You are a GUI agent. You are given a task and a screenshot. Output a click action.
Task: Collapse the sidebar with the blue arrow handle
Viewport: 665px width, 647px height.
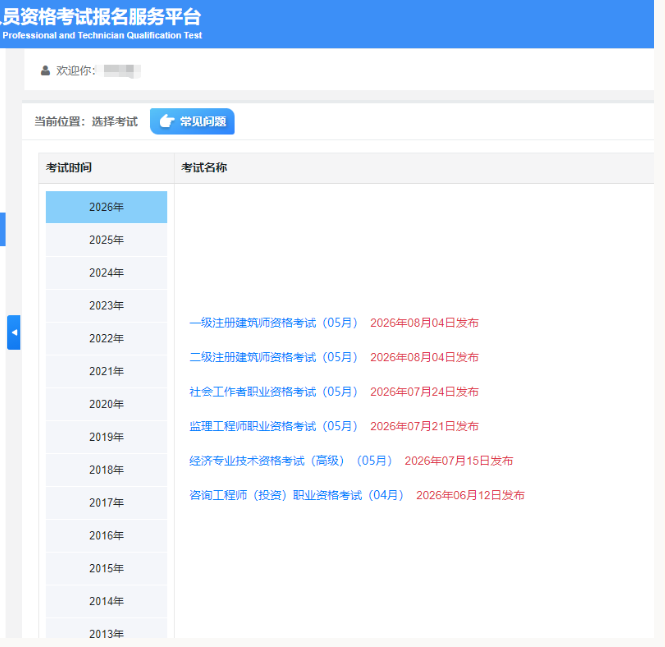click(14, 332)
